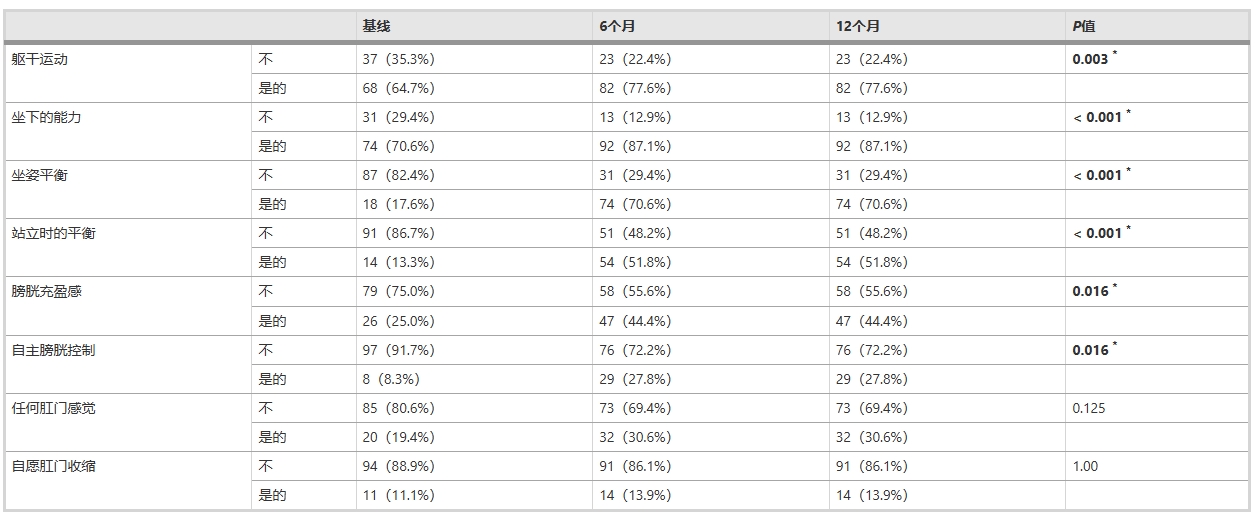
Task: Click the P值 column header
Action: pos(1084,27)
